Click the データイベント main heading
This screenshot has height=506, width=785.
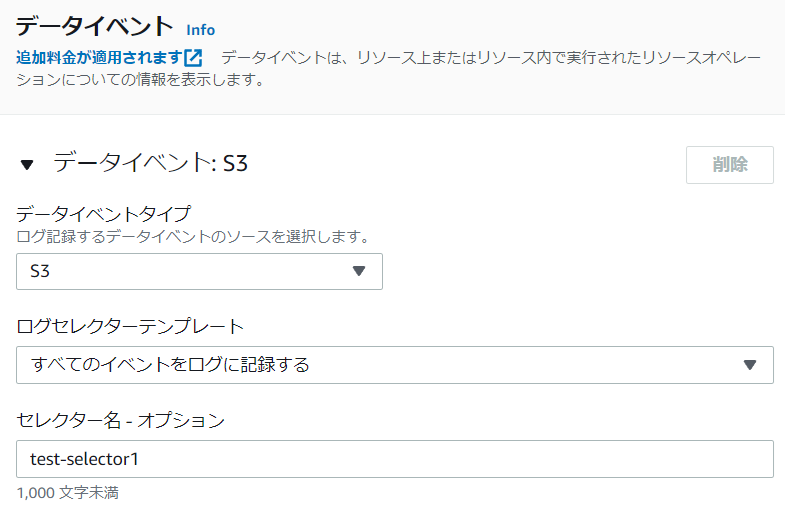tap(94, 28)
